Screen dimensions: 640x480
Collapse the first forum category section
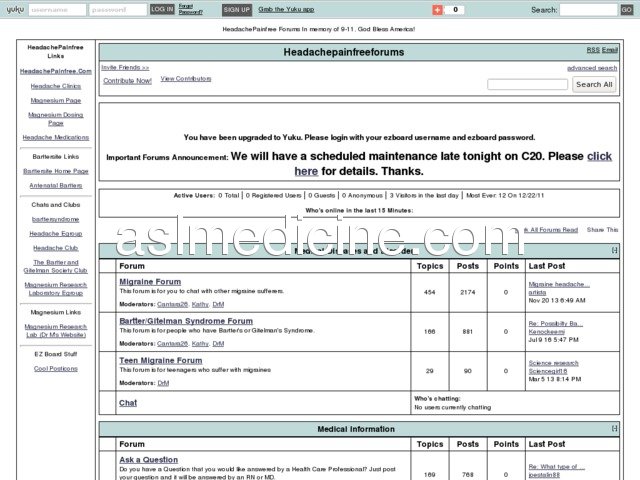point(615,250)
